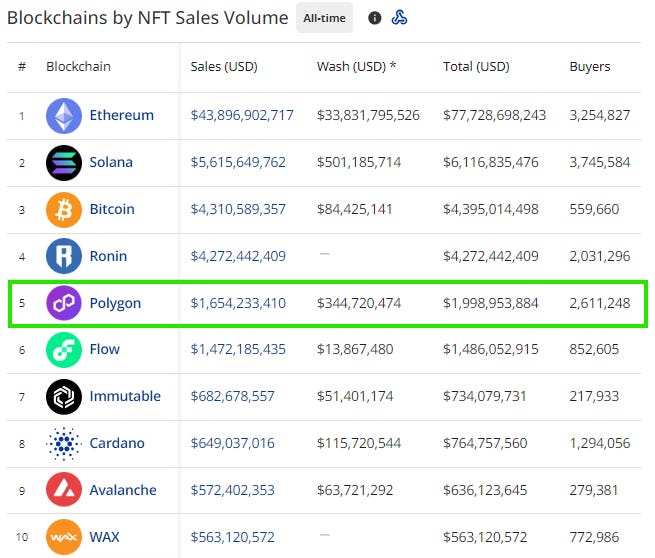This screenshot has height=558, width=655.
Task: Click Polygon sales value $1,654,233,410
Action: coord(238,303)
